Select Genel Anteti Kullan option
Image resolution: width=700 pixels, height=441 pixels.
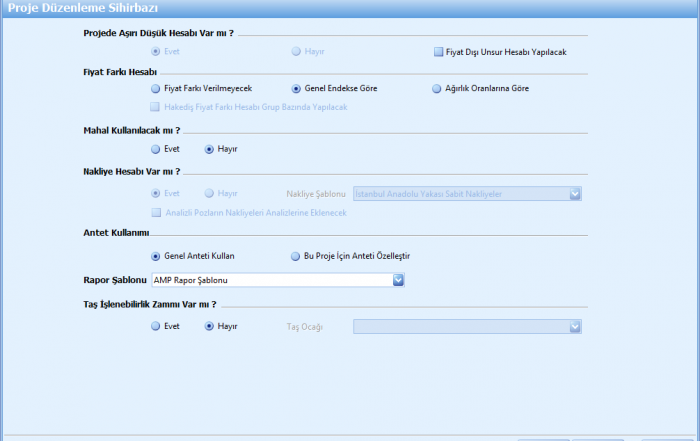tap(155, 255)
